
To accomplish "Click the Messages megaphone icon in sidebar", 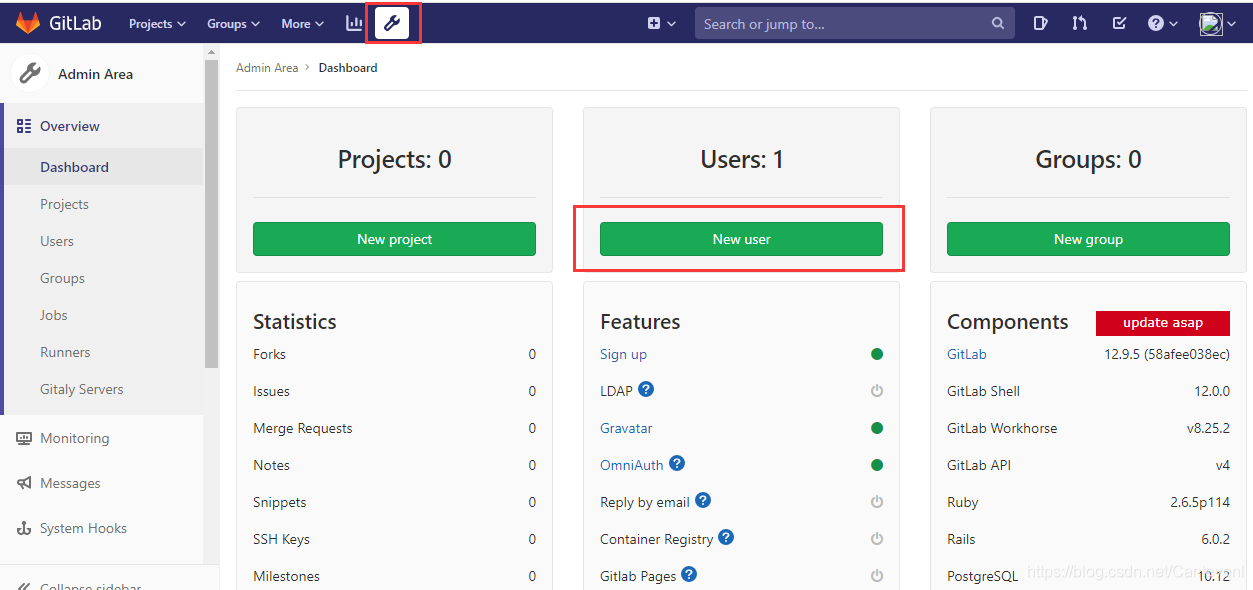I will click(x=24, y=483).
